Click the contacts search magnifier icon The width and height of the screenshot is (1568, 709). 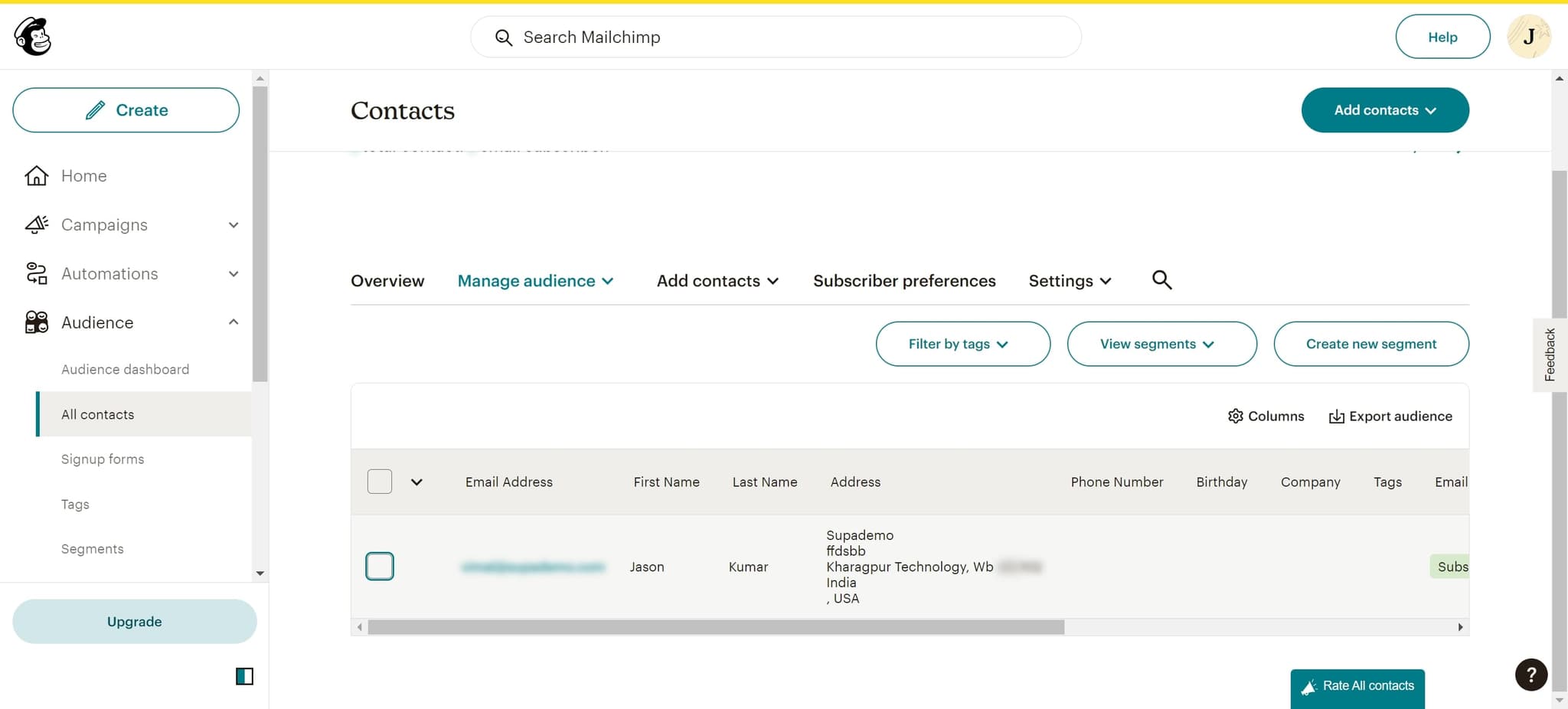coord(1161,280)
